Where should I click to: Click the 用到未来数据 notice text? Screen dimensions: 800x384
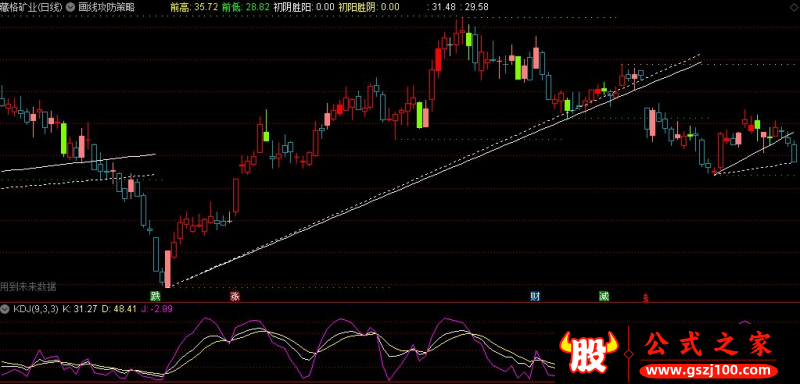pyautogui.click(x=28, y=287)
